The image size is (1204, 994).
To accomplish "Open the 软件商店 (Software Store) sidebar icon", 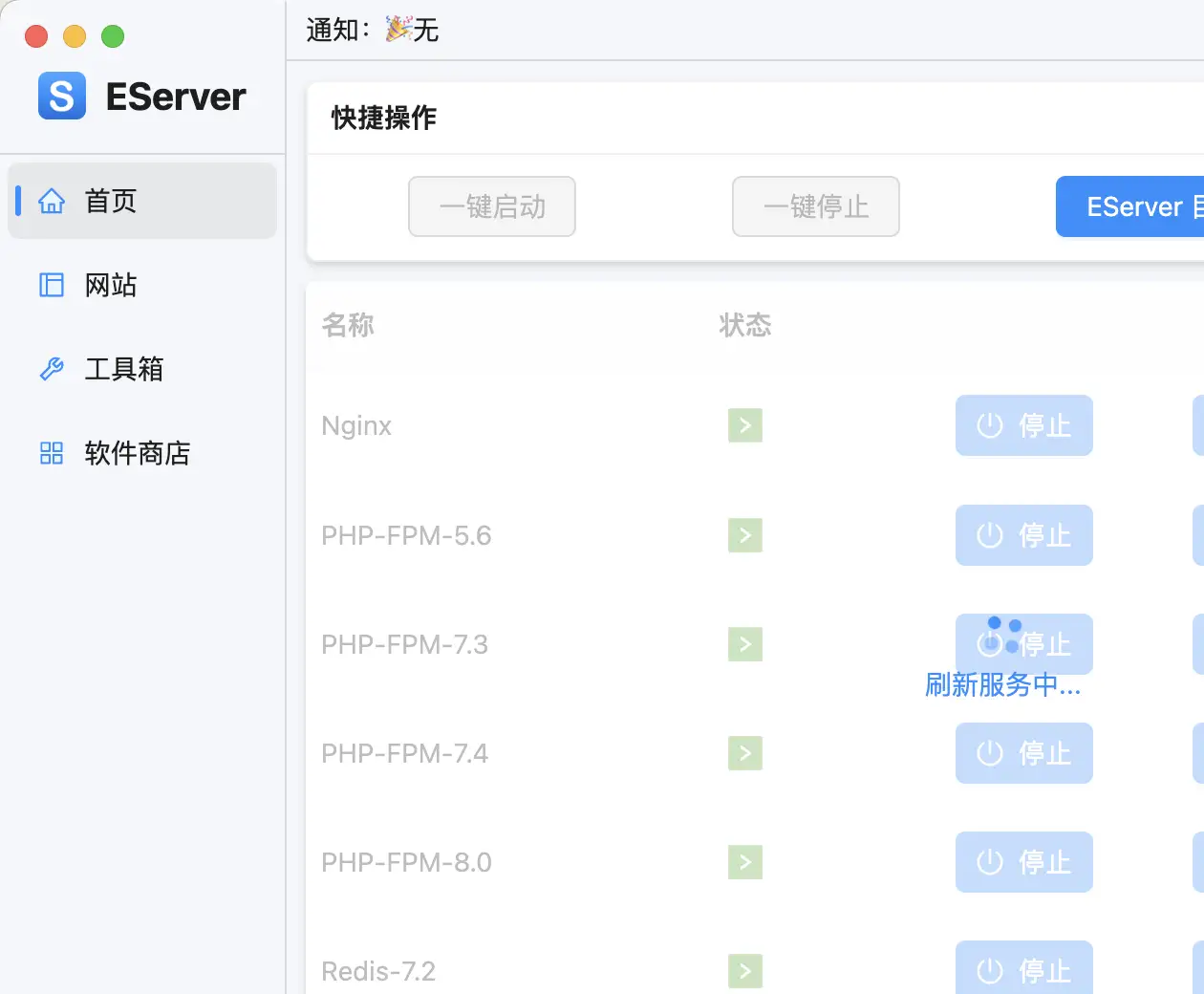I will 52,453.
